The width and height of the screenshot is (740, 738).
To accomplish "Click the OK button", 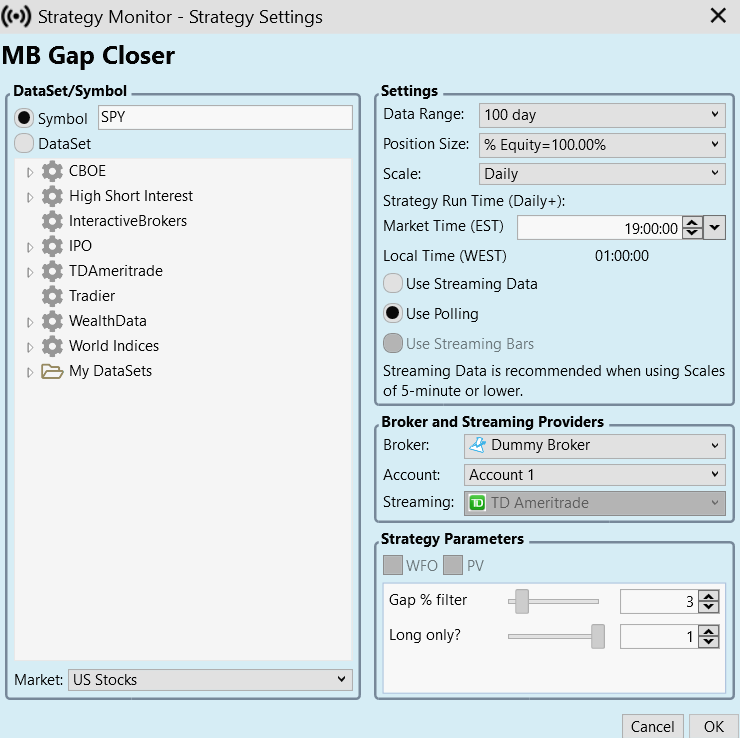I will coord(713,727).
